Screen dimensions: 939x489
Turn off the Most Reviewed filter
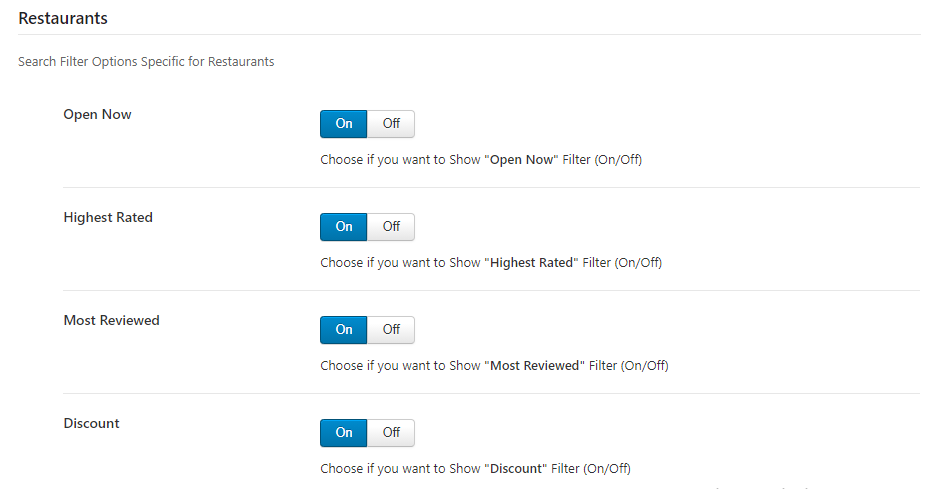point(391,330)
